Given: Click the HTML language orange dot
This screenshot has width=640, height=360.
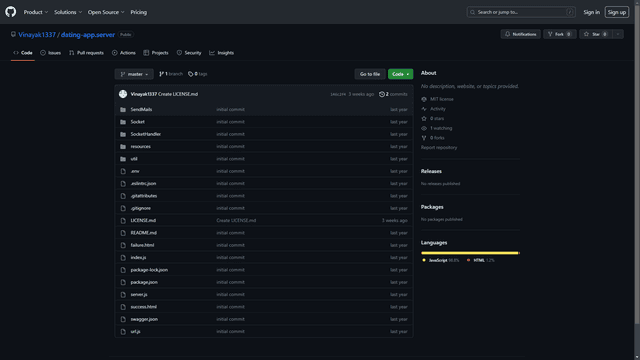Looking at the screenshot, I should [468, 260].
